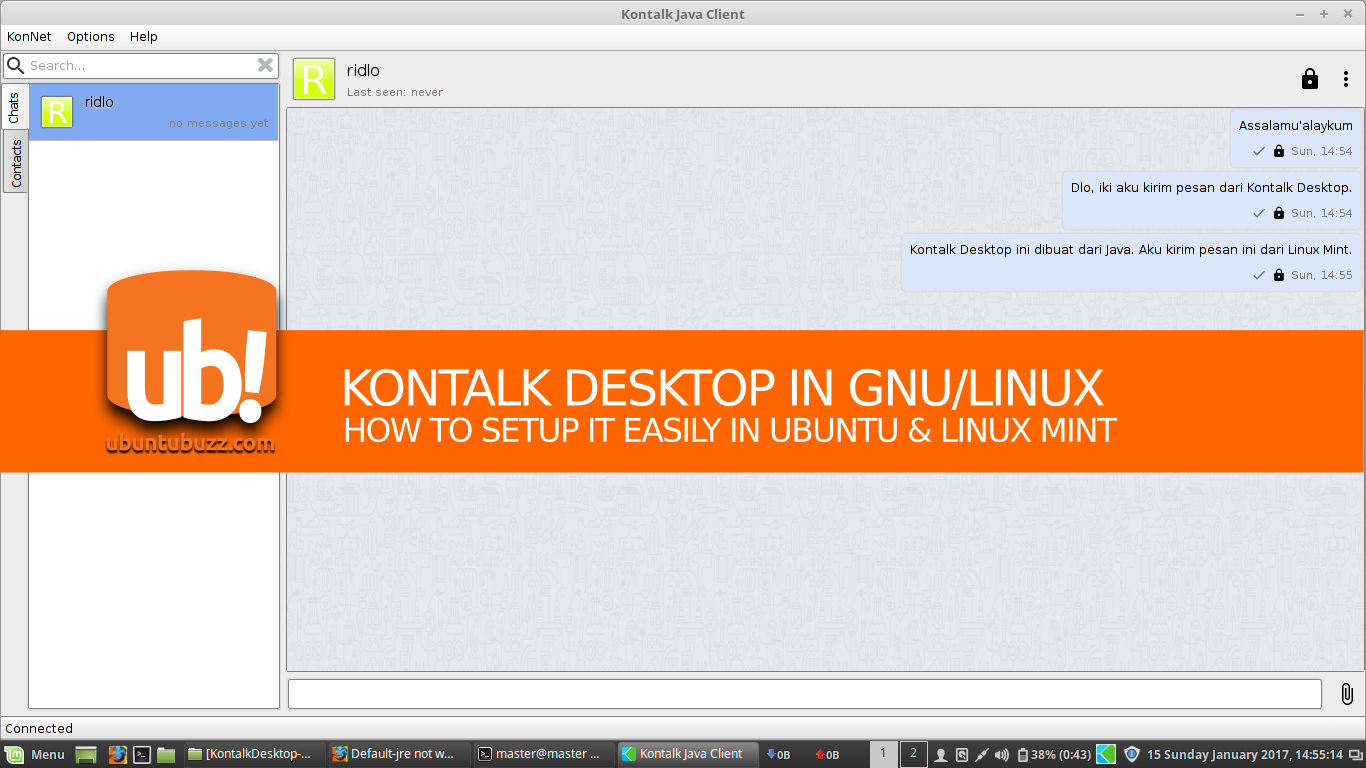
Task: Click the magnifier icon in search box
Action: (x=15, y=65)
